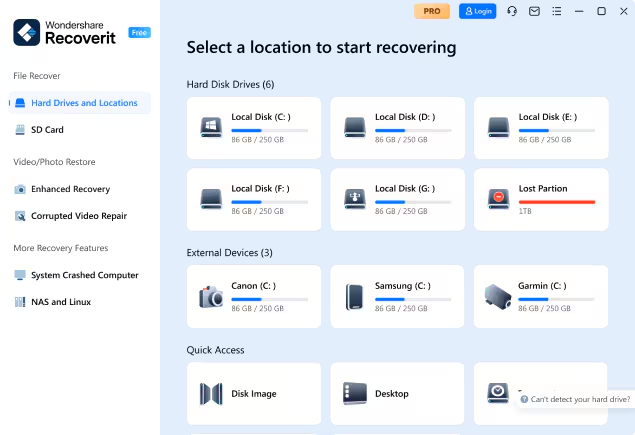Select the Samsung phone device icon
The width and height of the screenshot is (635, 435).
(355, 296)
